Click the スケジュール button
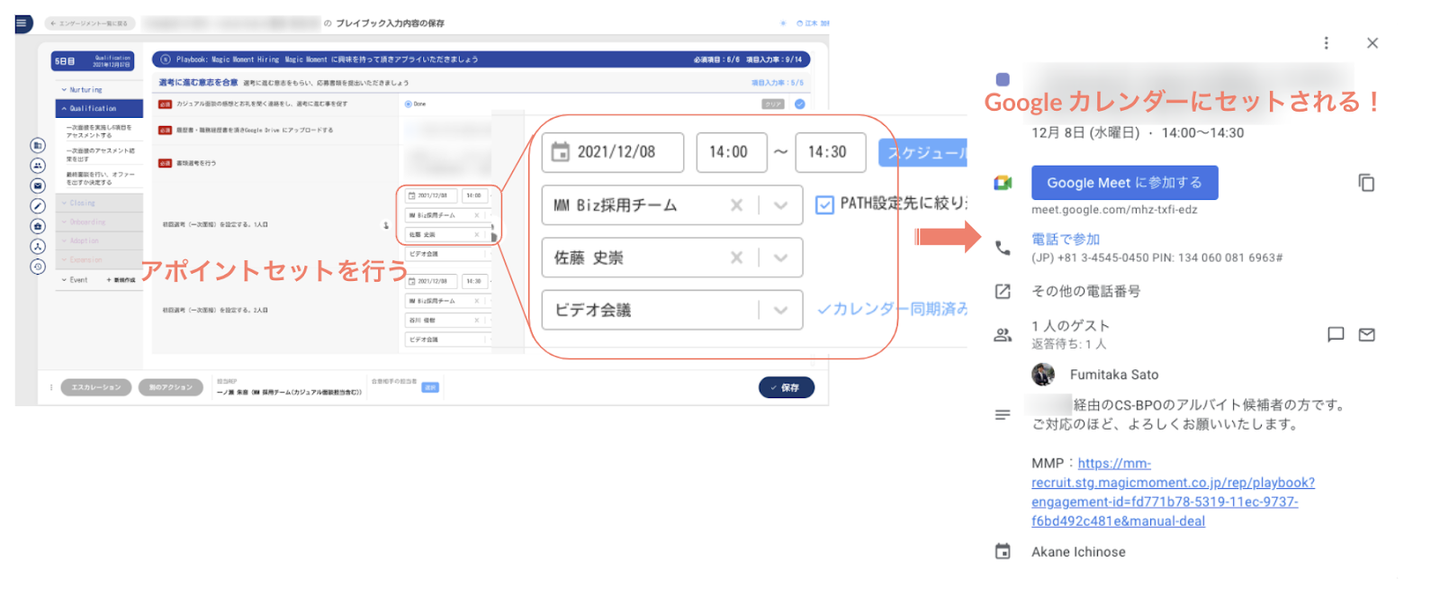 [923, 152]
